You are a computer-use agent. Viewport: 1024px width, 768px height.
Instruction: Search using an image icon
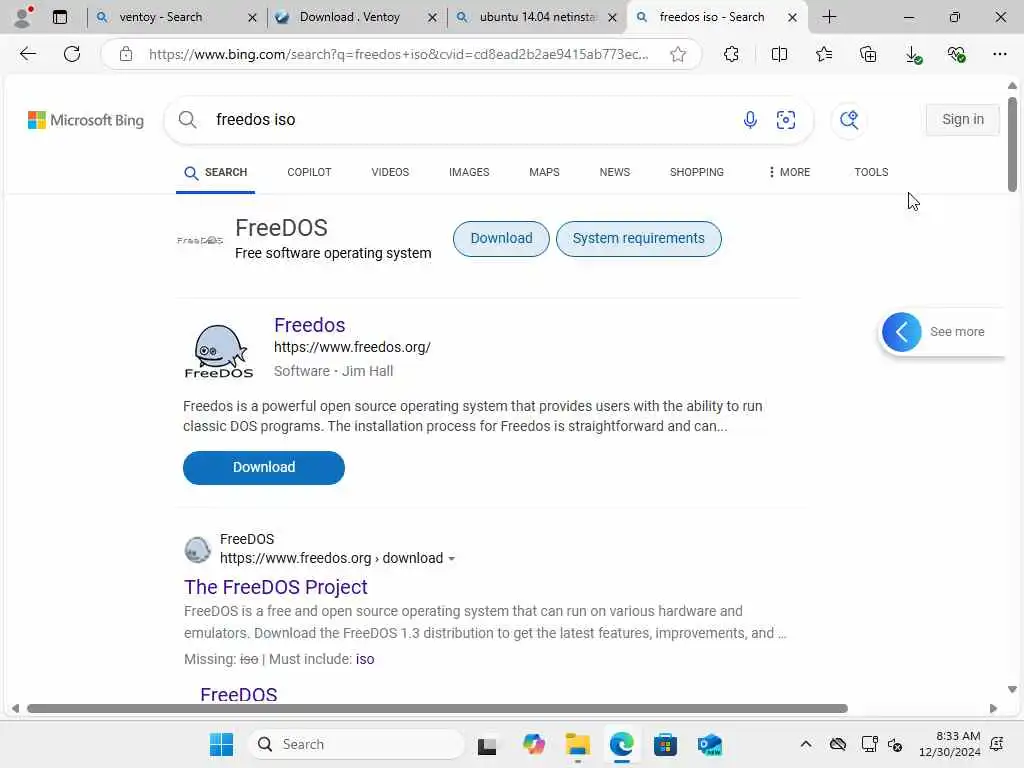click(786, 120)
